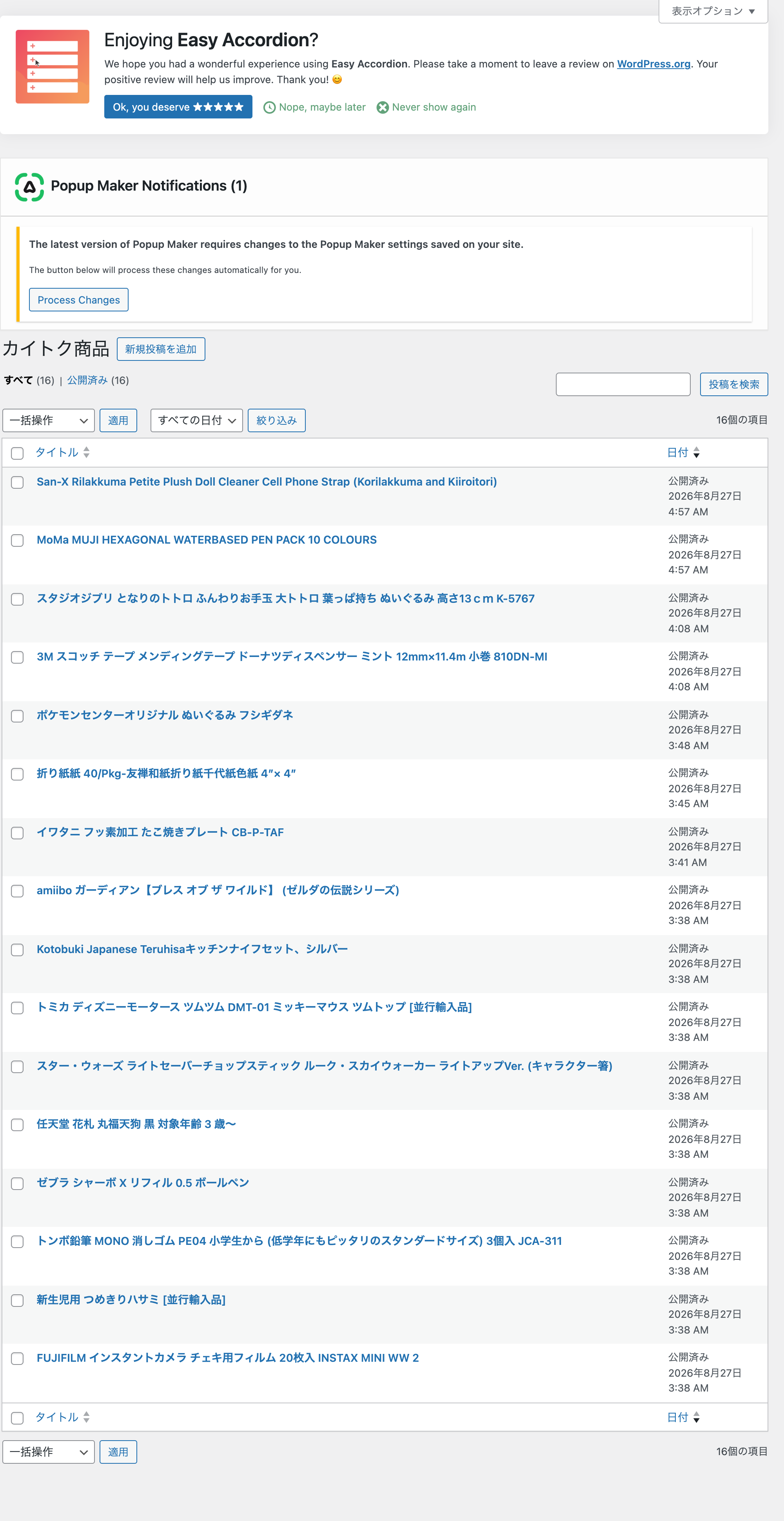
Task: Click the bottom 適用 apply button
Action: (x=118, y=1452)
